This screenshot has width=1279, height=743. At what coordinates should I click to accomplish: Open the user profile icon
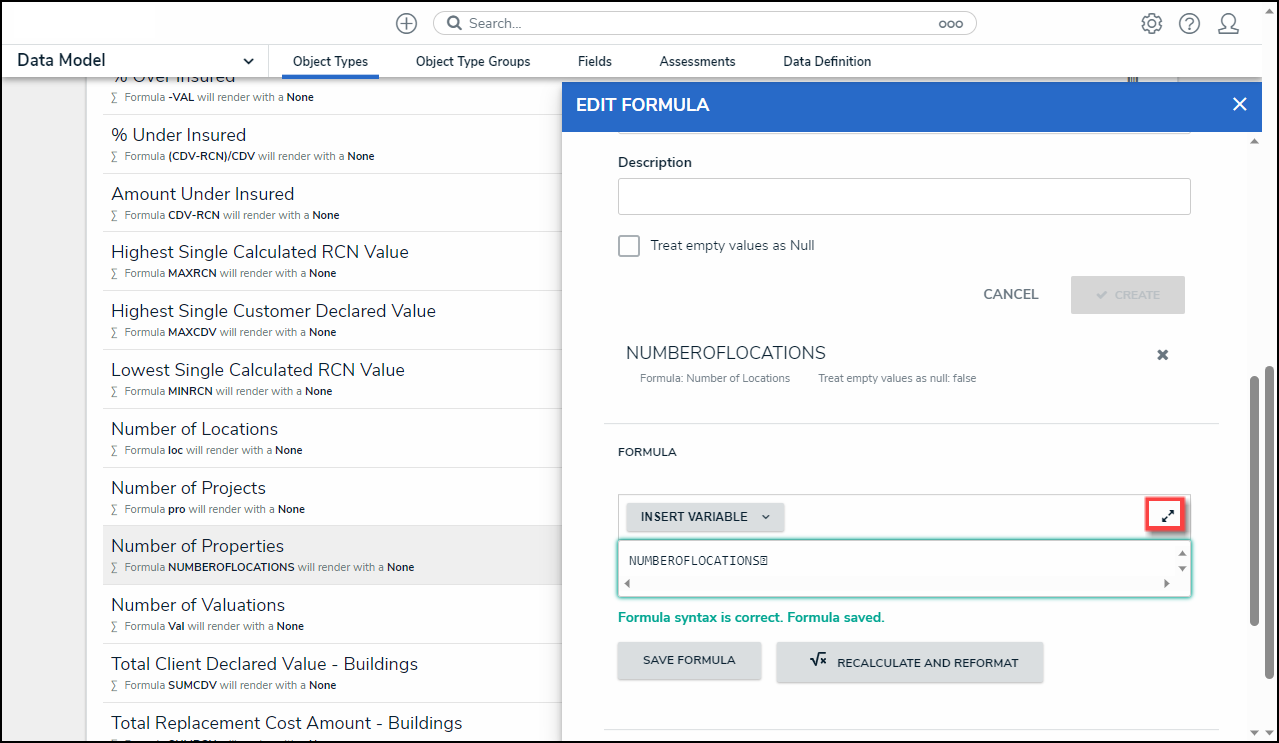point(1228,23)
